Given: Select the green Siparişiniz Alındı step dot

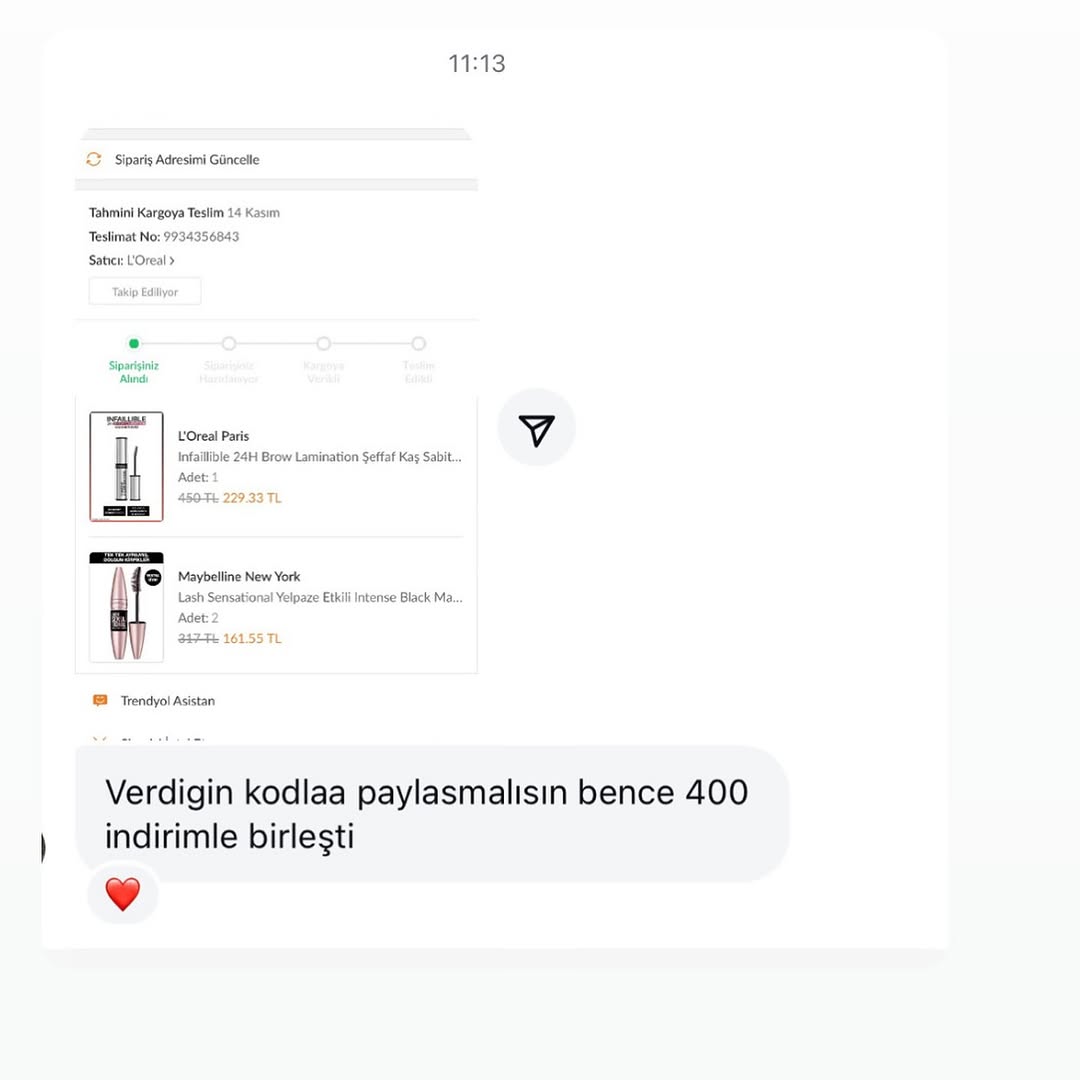Looking at the screenshot, I should pos(134,343).
